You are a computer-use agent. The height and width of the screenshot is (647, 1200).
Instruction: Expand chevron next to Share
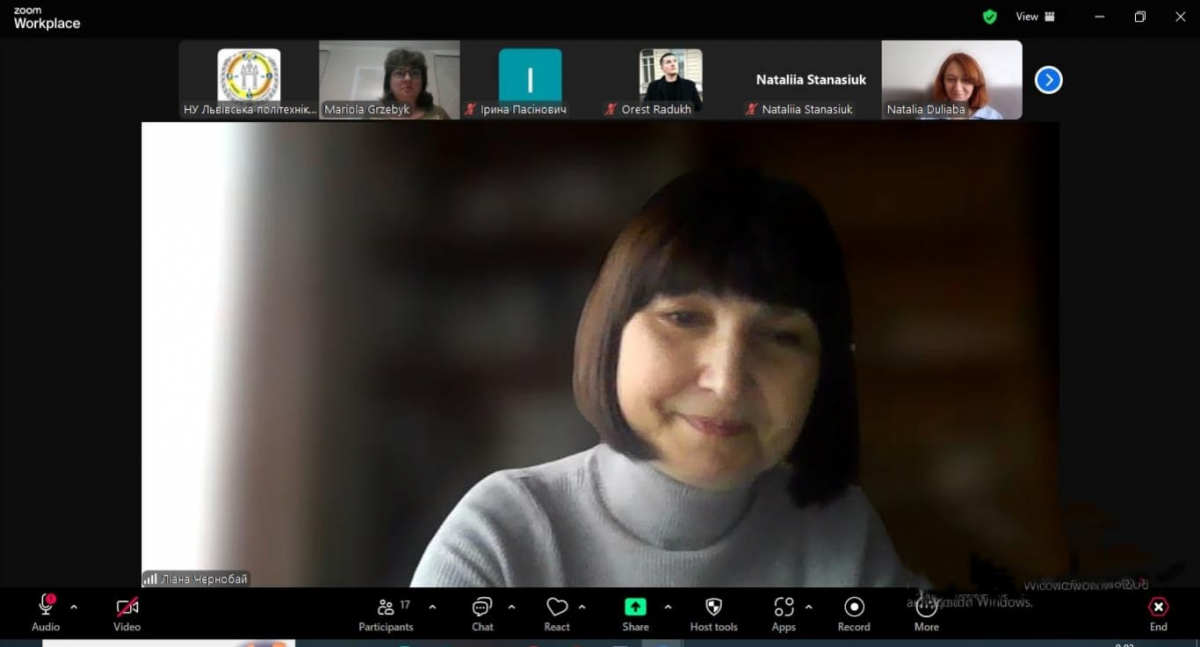pos(667,606)
